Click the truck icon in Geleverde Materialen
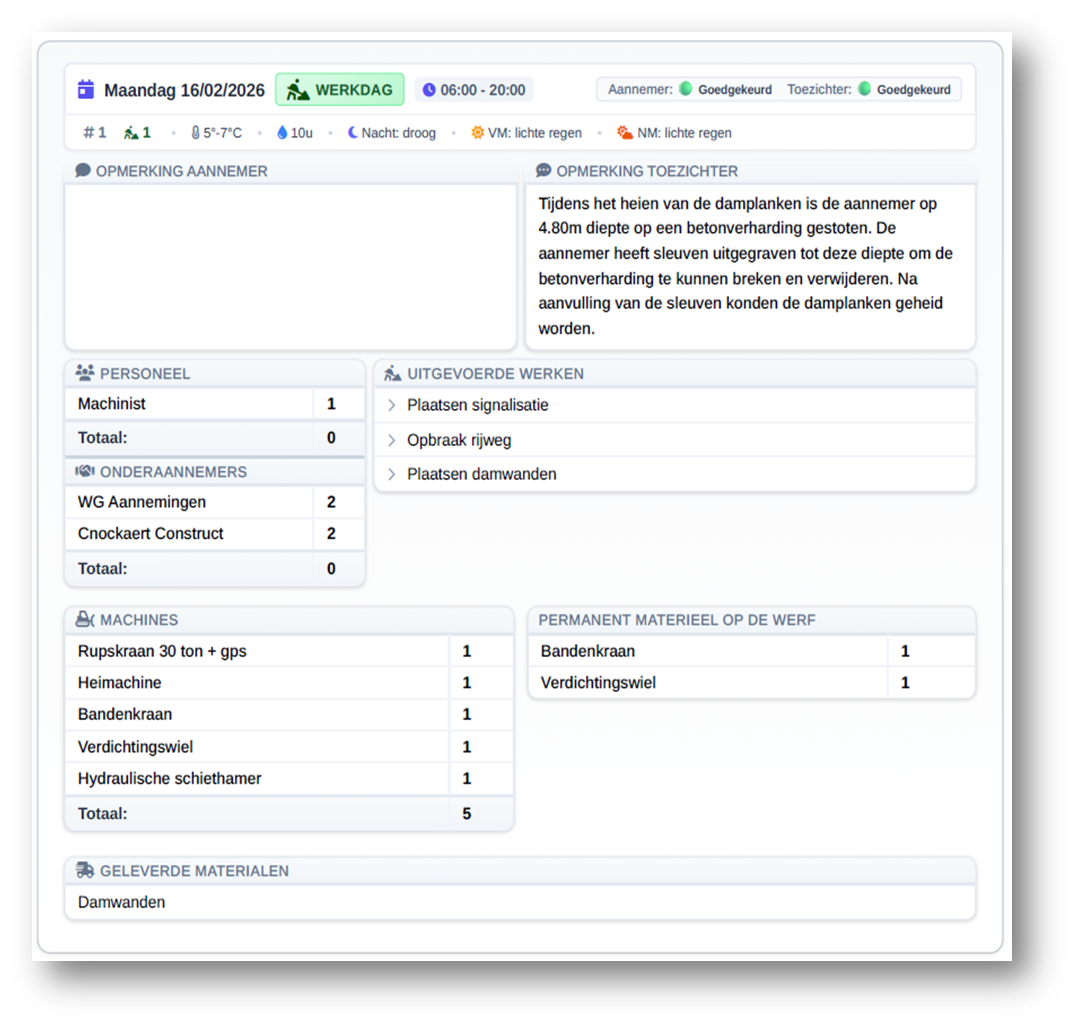The width and height of the screenshot is (1077, 1026). coord(85,871)
